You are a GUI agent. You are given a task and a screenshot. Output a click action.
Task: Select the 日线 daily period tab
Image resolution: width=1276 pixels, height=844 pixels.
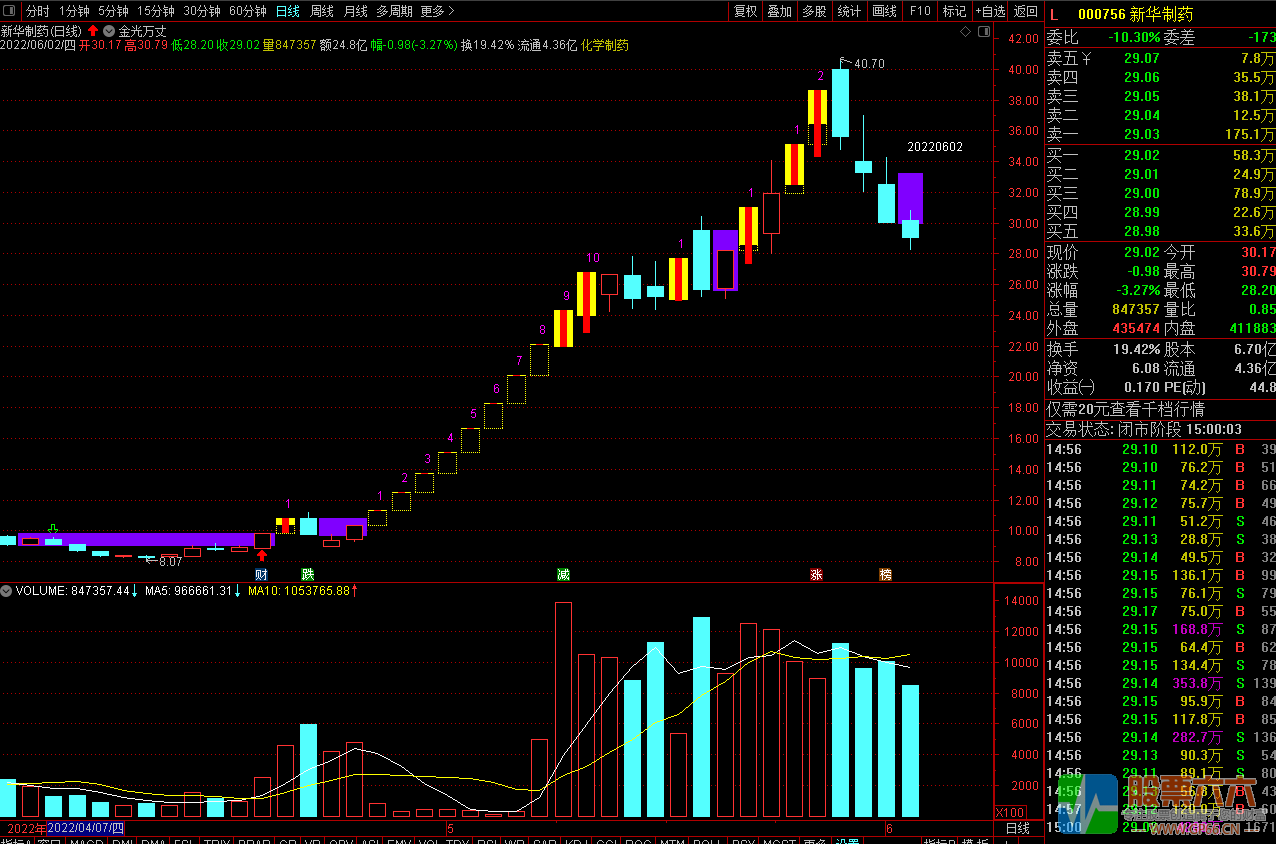[287, 11]
